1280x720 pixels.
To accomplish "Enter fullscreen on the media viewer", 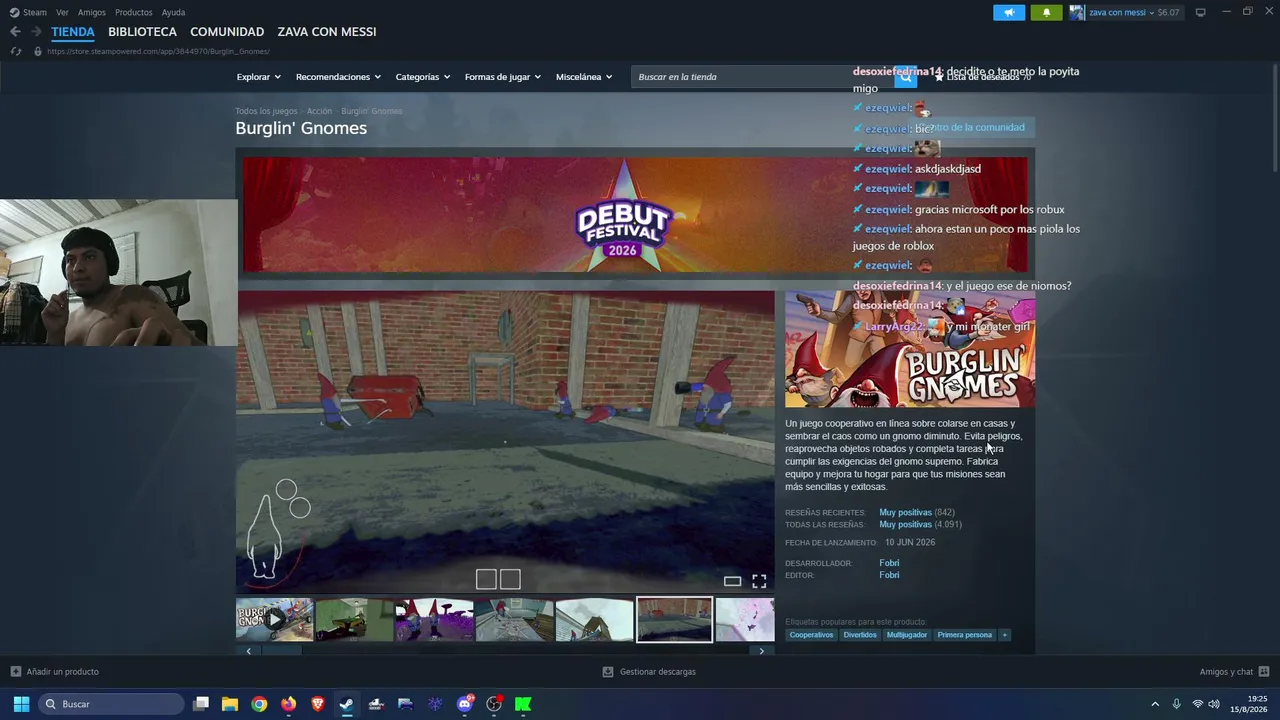I will click(x=759, y=581).
